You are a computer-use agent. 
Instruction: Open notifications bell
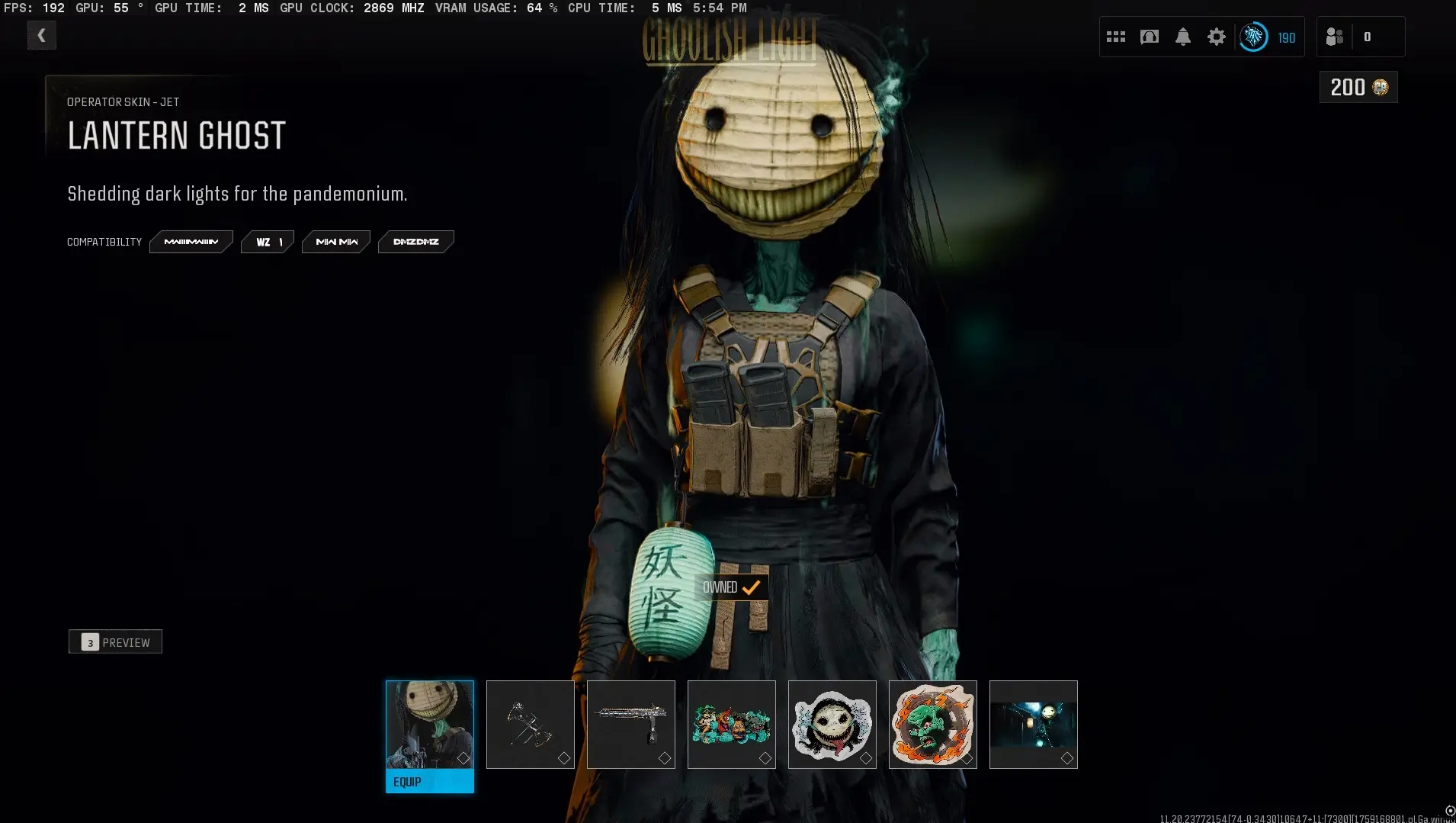point(1183,37)
